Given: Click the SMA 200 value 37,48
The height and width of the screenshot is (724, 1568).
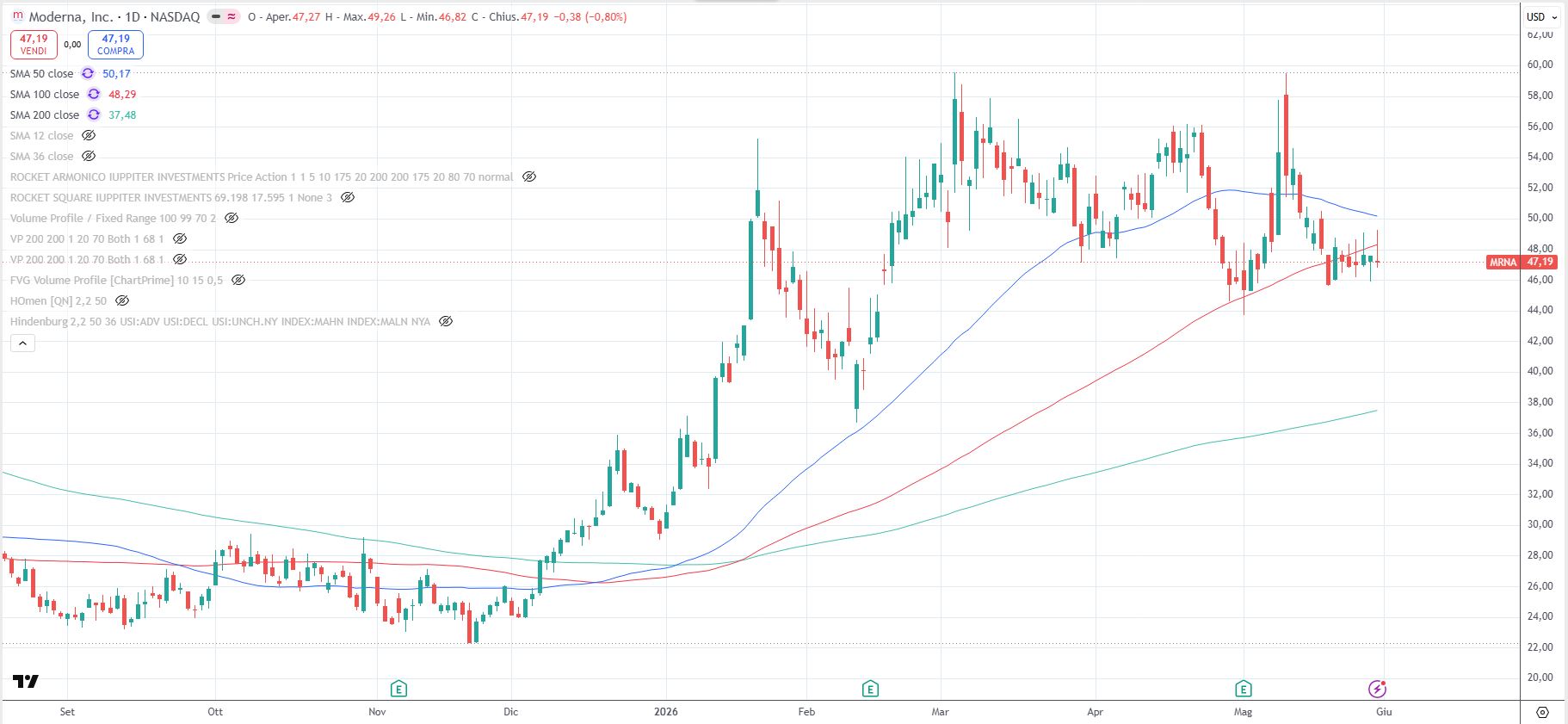Looking at the screenshot, I should [x=122, y=115].
